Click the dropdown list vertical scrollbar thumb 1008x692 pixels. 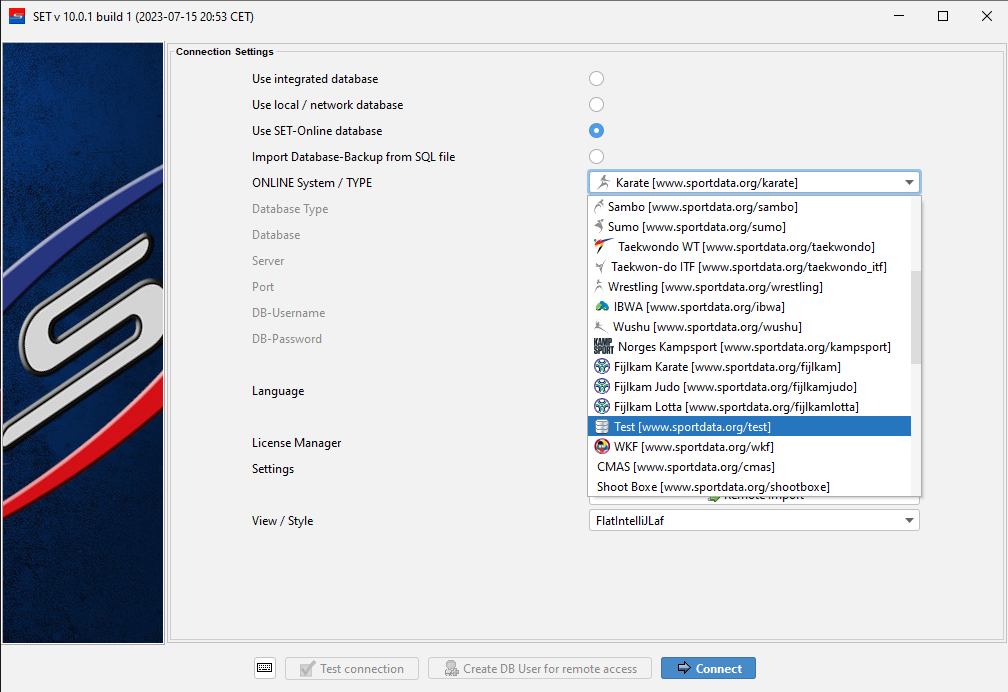[916, 316]
